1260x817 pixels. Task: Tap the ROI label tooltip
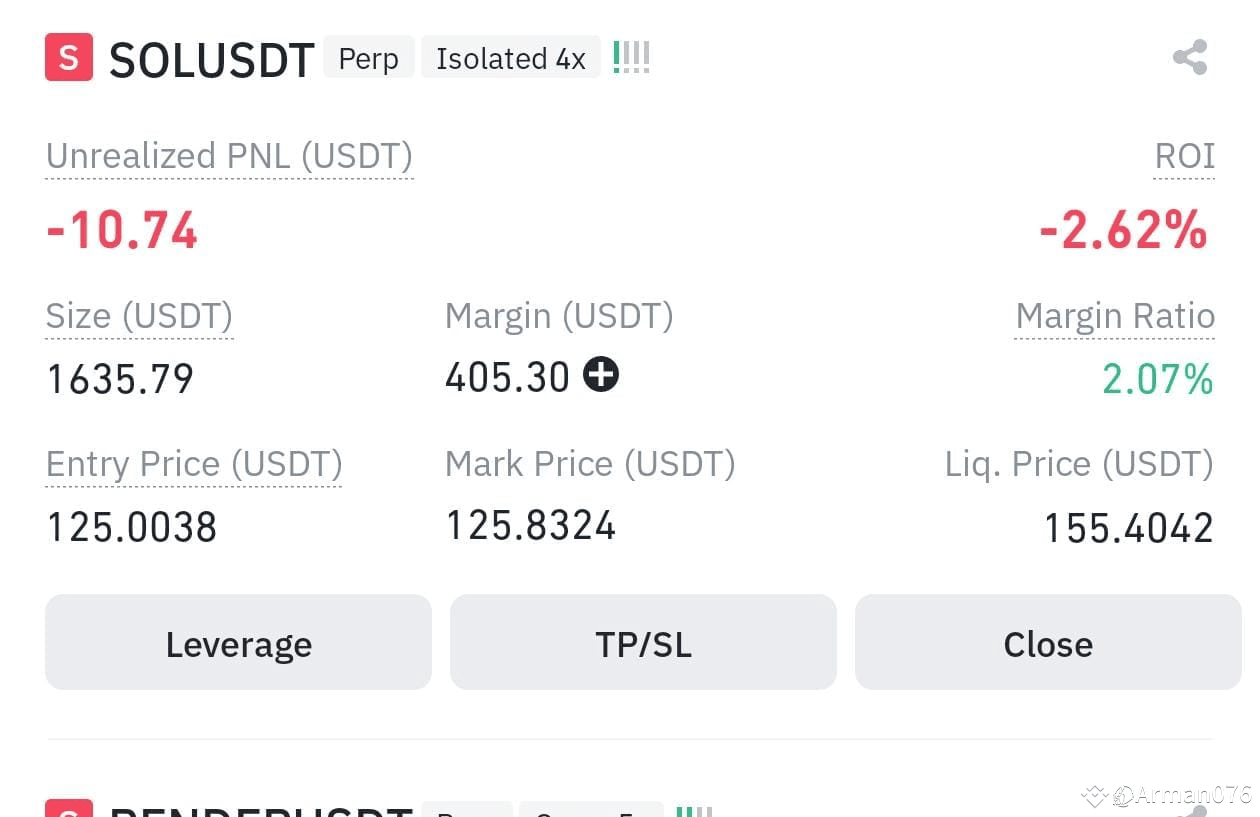click(x=1184, y=157)
